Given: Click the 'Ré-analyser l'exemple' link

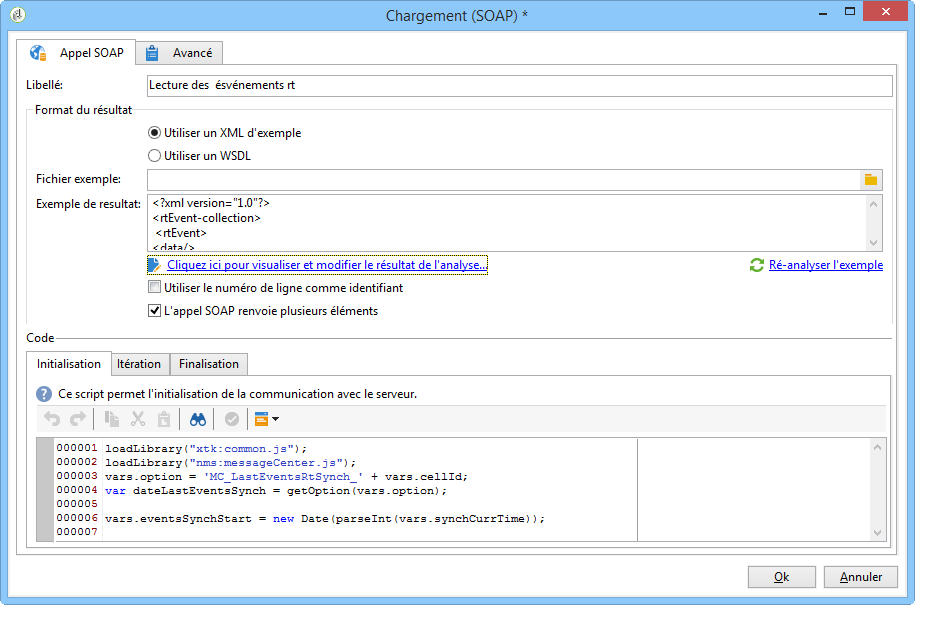Looking at the screenshot, I should [826, 265].
